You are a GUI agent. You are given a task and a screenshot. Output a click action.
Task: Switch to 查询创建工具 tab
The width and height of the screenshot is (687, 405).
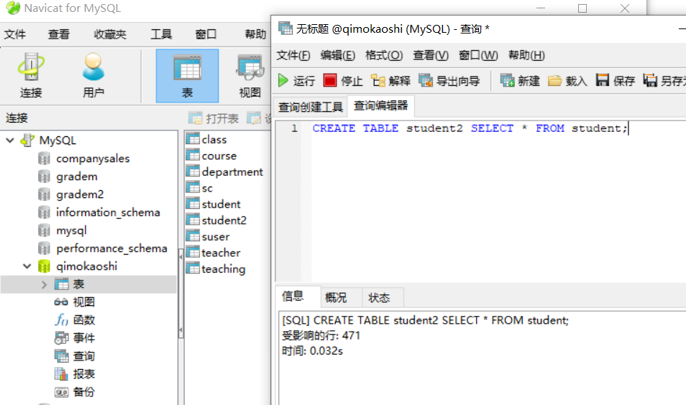click(x=310, y=107)
